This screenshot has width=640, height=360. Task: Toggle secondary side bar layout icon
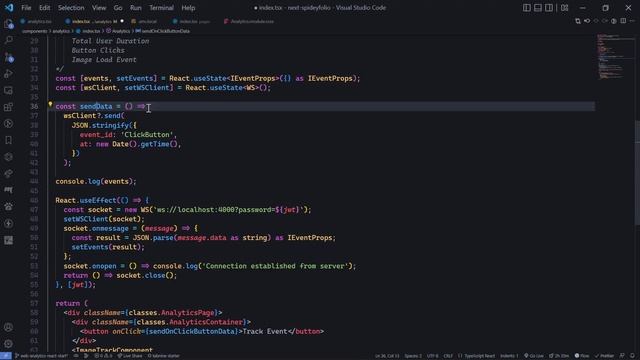coord(549,8)
